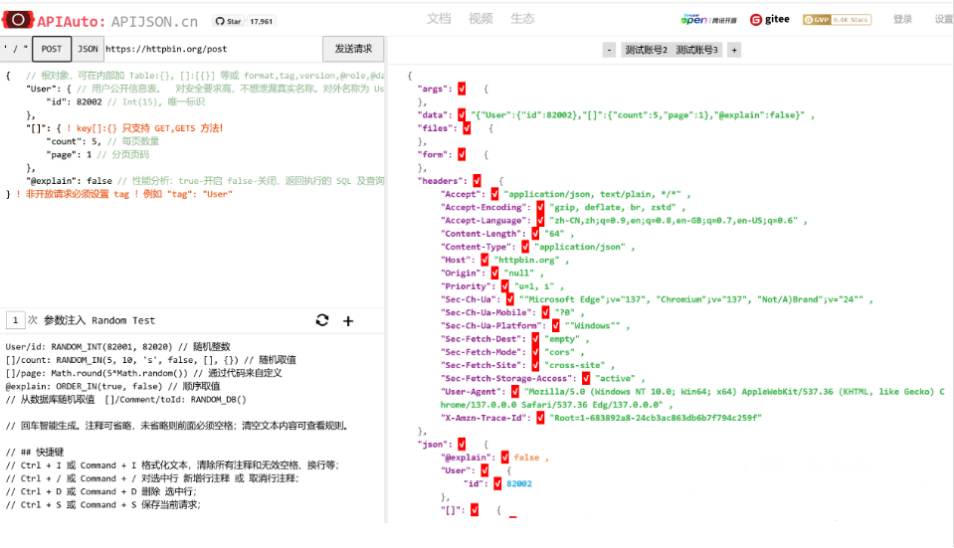
Task: Open the 文档 docs menu
Action: (x=439, y=19)
